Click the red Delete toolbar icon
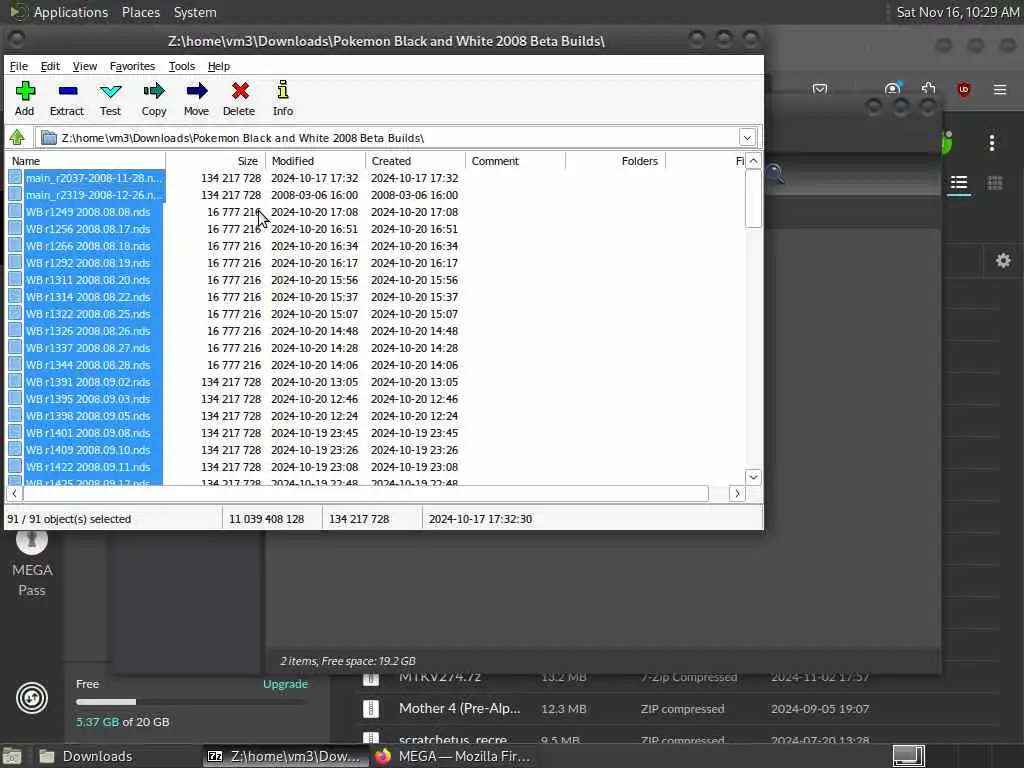Screen dimensions: 1024x768 pos(239,98)
